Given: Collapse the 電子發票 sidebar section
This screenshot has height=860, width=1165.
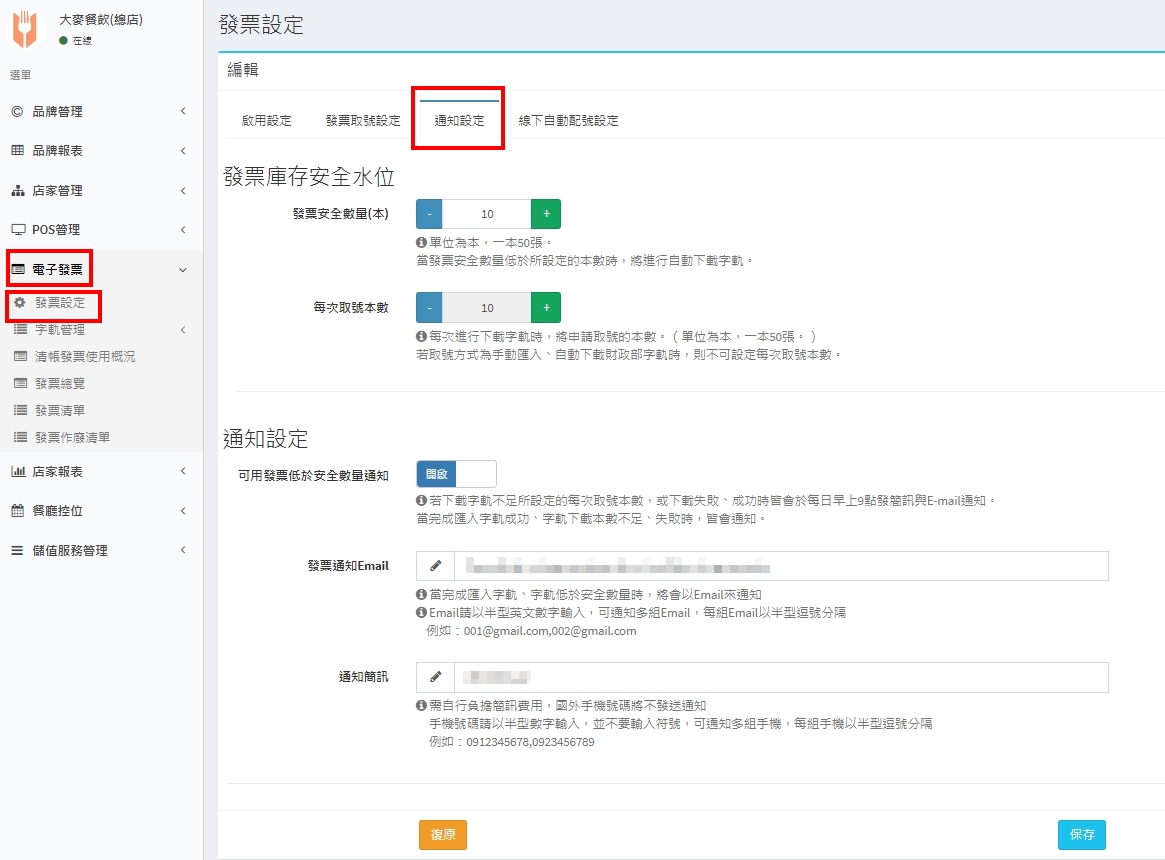Looking at the screenshot, I should 100,269.
